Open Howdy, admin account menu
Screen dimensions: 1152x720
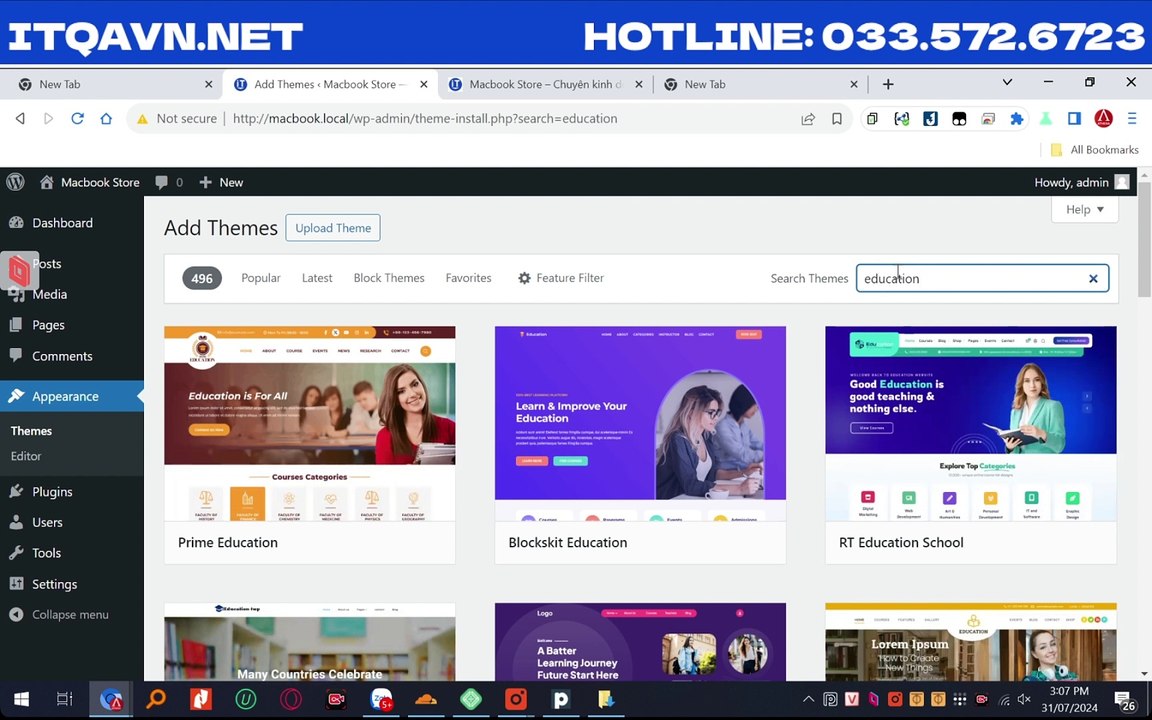pyautogui.click(x=1081, y=182)
